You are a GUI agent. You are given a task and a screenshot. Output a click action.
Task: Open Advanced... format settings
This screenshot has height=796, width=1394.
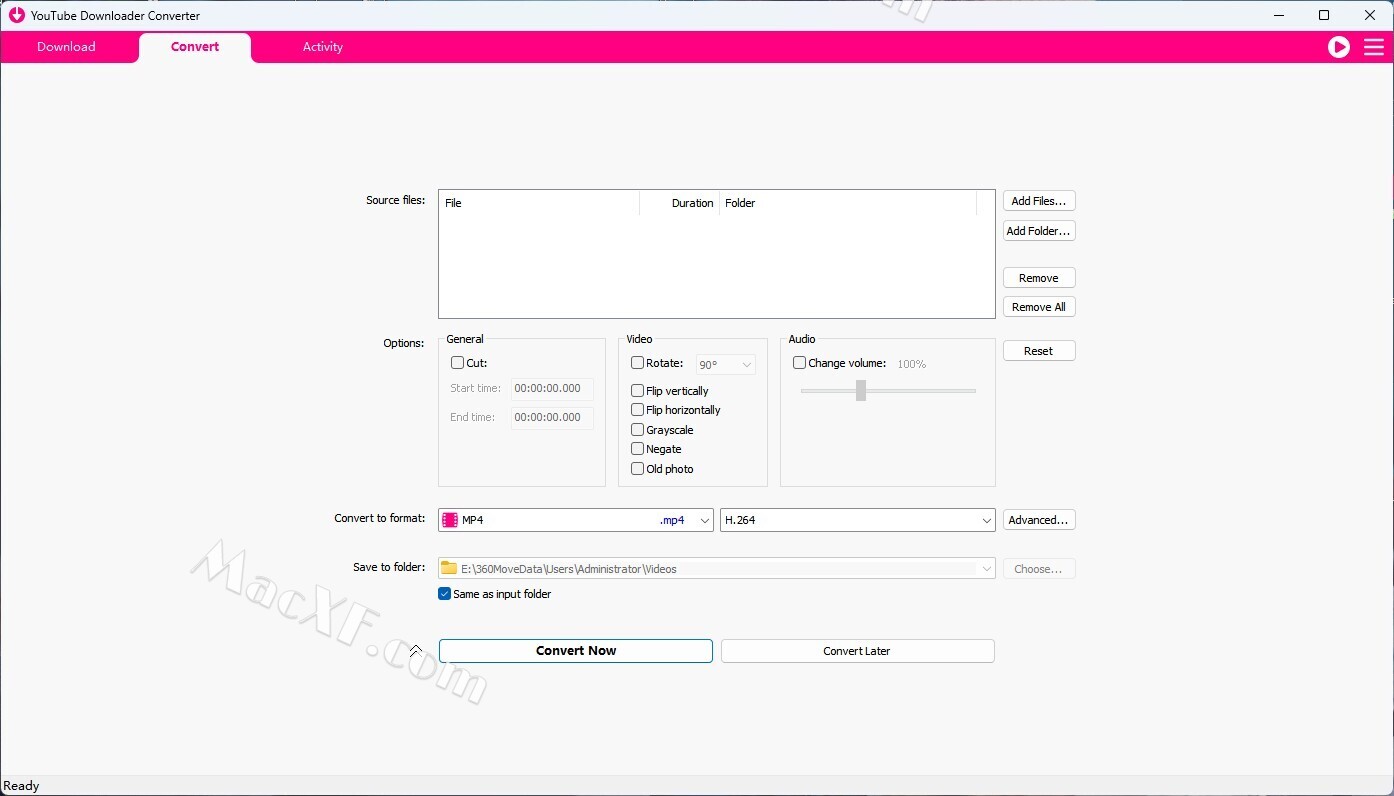tap(1039, 520)
